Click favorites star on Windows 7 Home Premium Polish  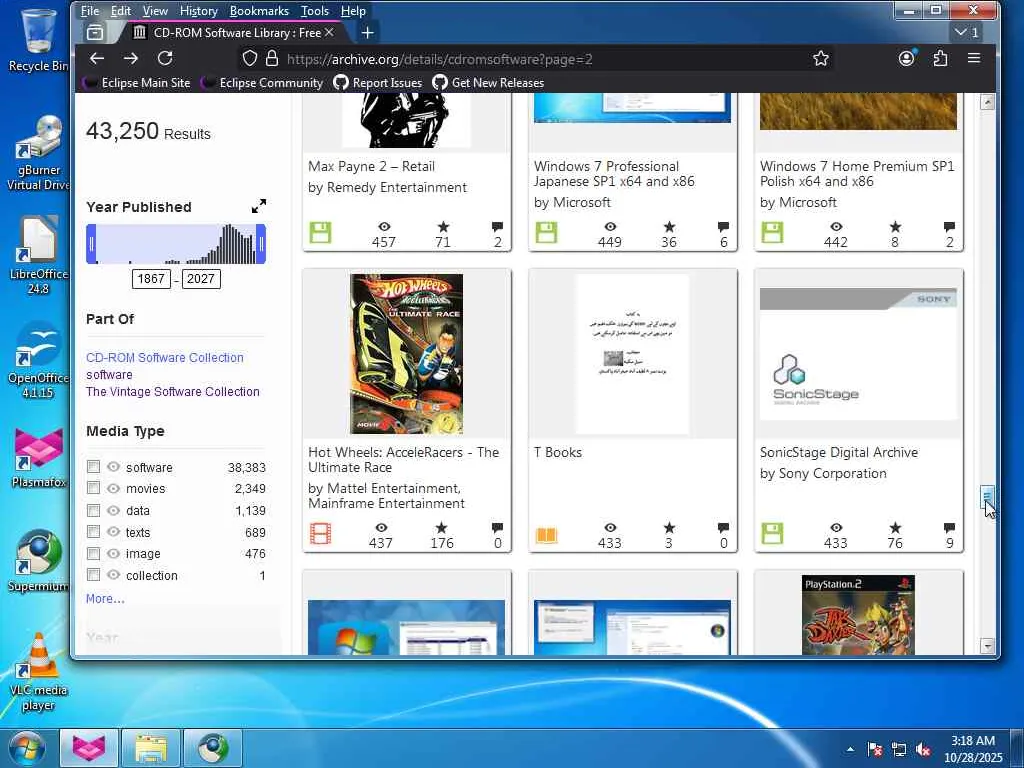click(895, 227)
